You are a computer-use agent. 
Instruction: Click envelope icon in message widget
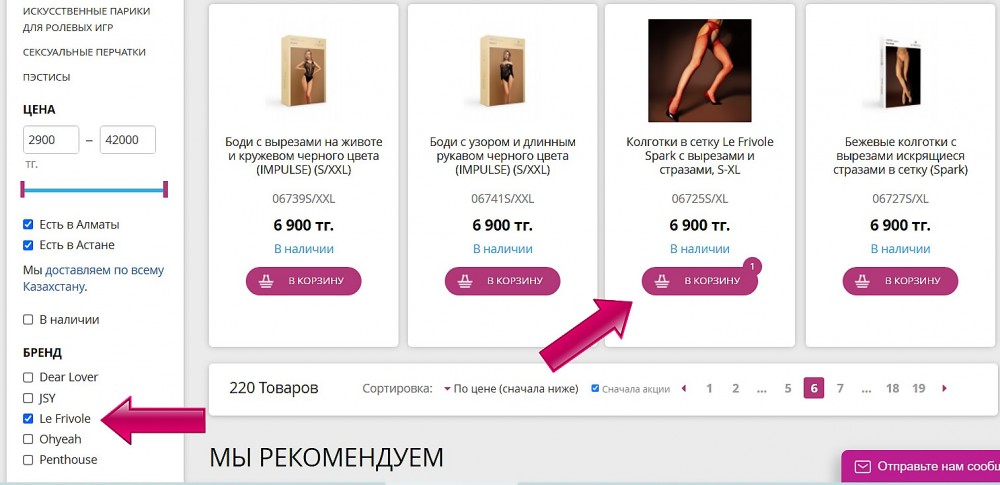pos(862,466)
